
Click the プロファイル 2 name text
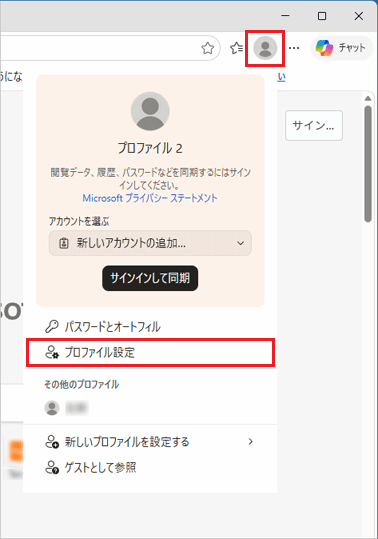[x=150, y=148]
